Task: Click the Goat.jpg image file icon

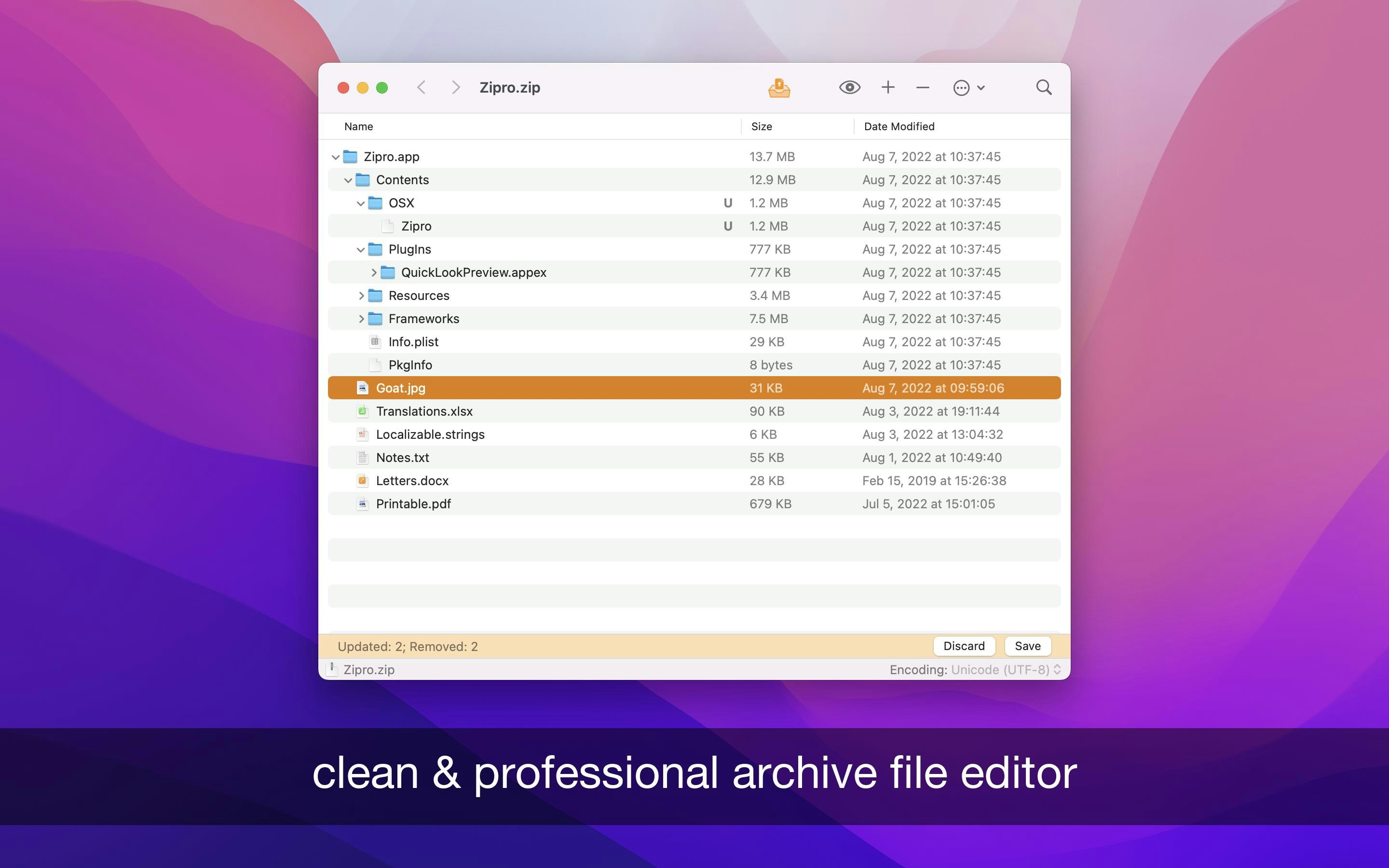Action: click(362, 388)
